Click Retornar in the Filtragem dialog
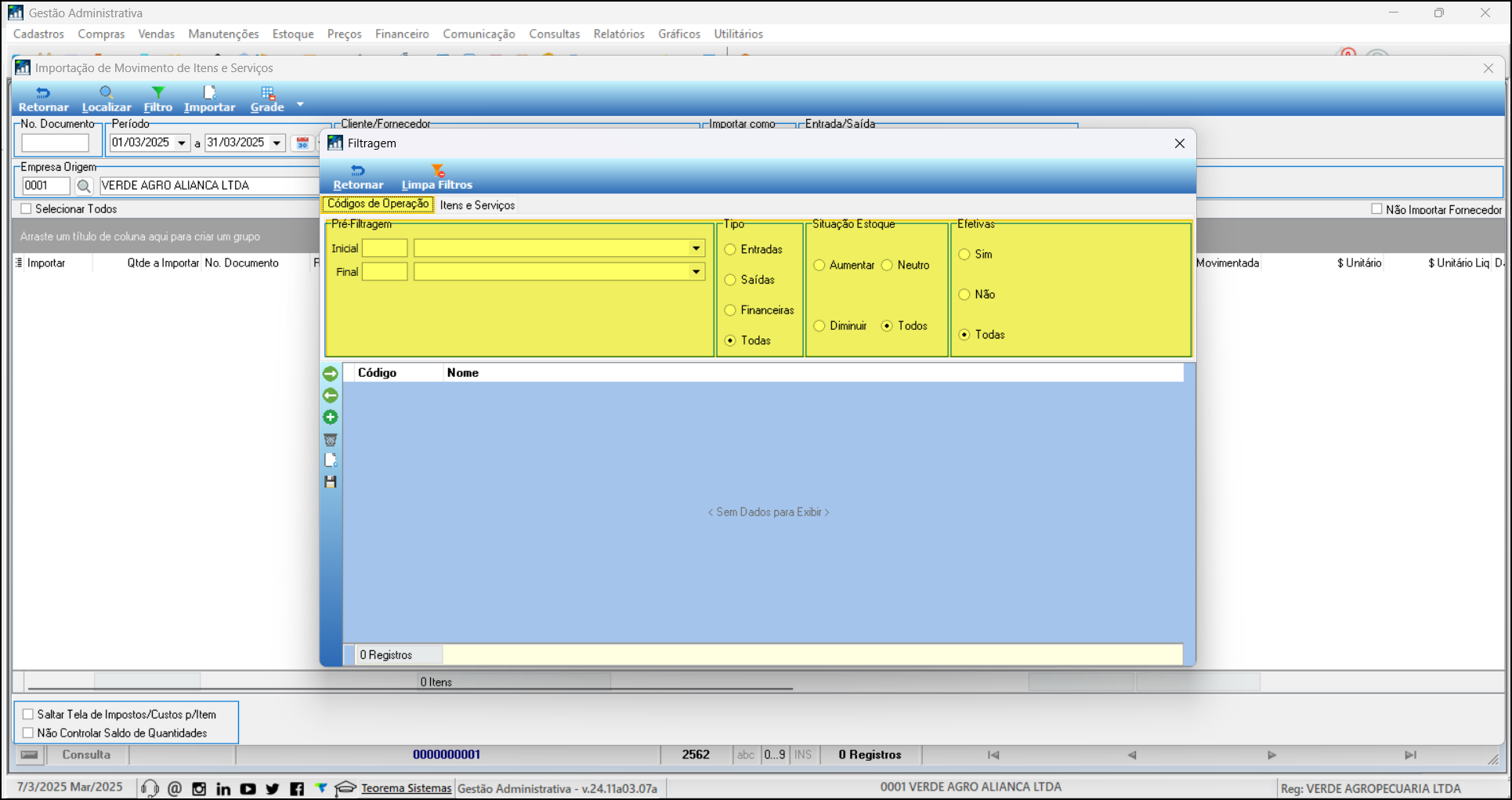This screenshot has height=800, width=1512. (358, 177)
